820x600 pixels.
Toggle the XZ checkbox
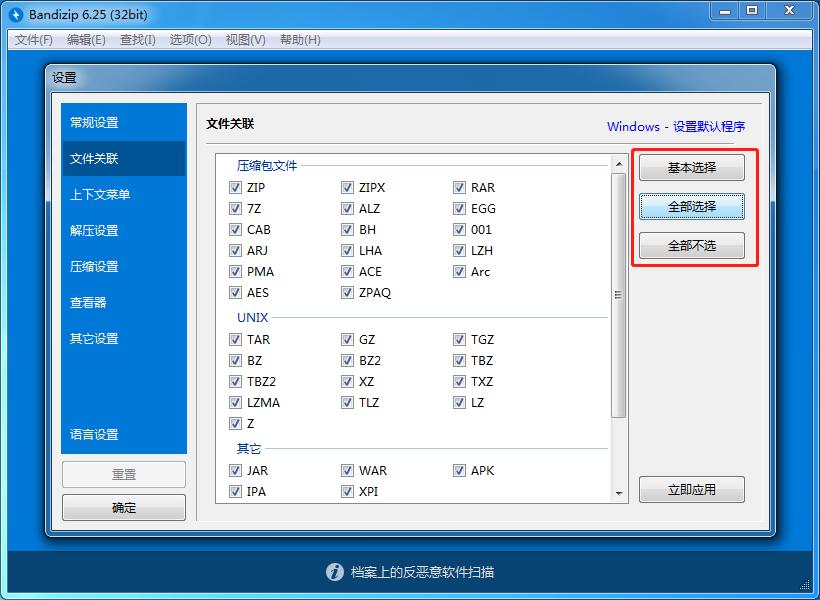tap(347, 381)
